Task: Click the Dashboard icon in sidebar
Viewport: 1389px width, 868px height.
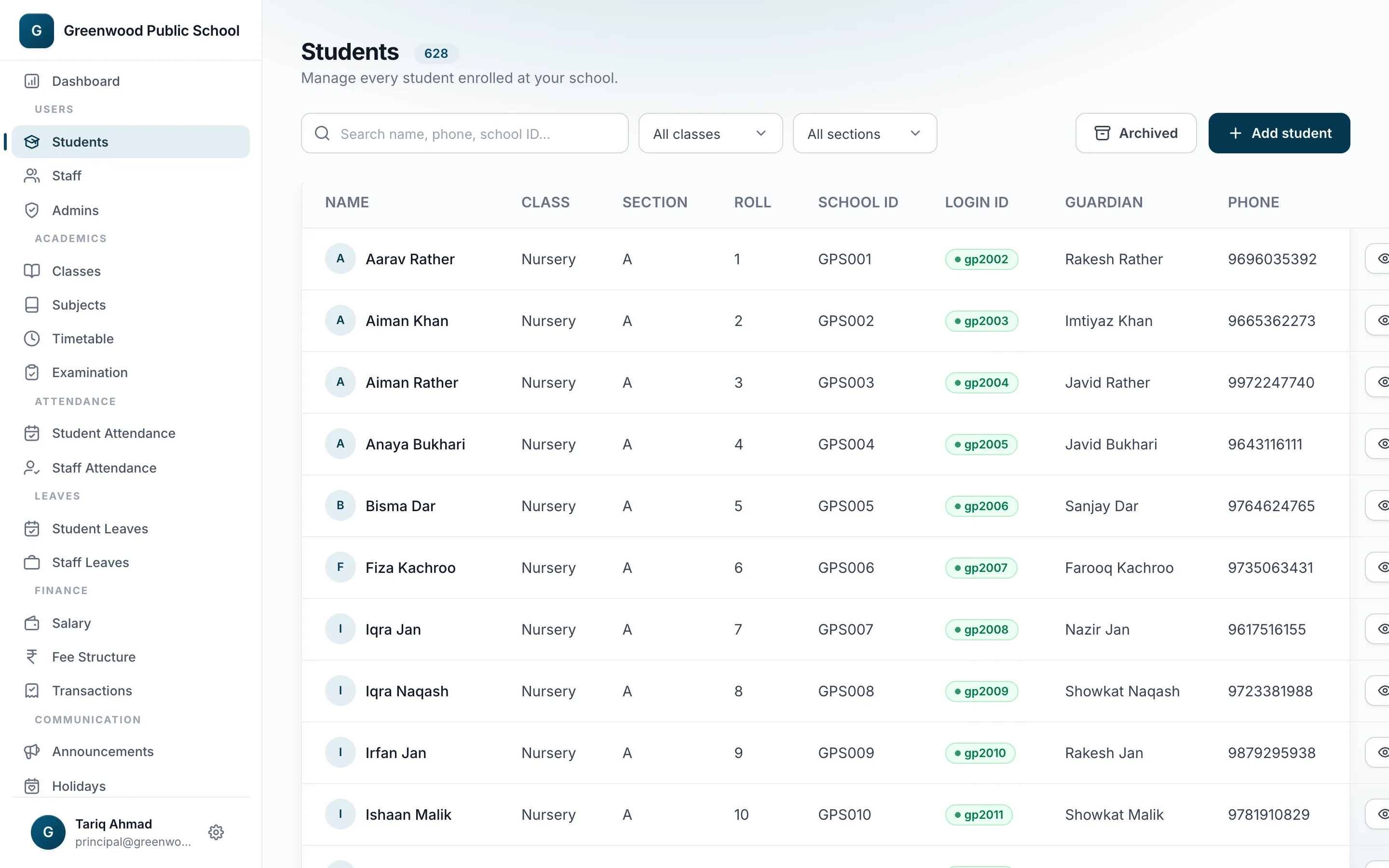Action: (x=32, y=81)
